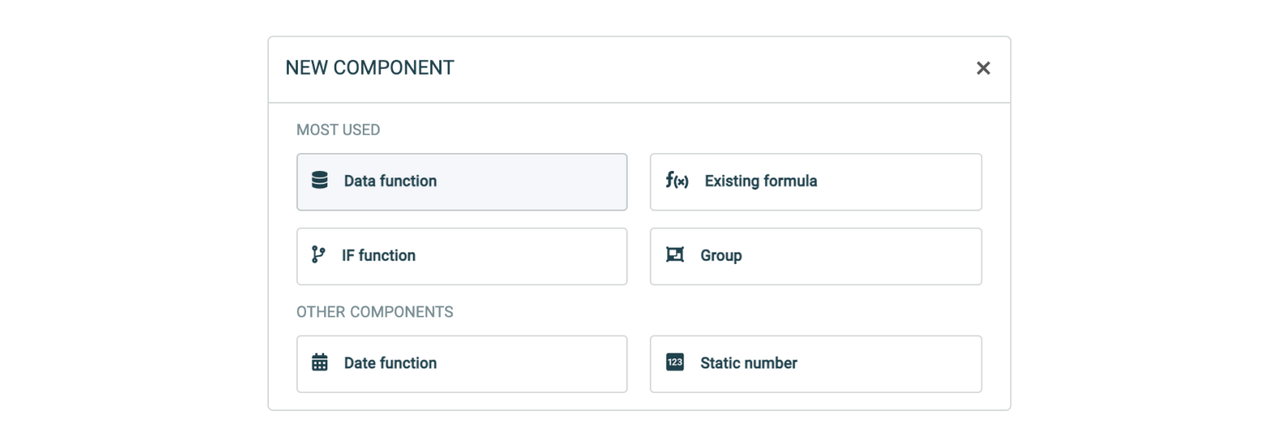Click the calendar icon for Date function
1280x444 pixels.
tap(319, 362)
